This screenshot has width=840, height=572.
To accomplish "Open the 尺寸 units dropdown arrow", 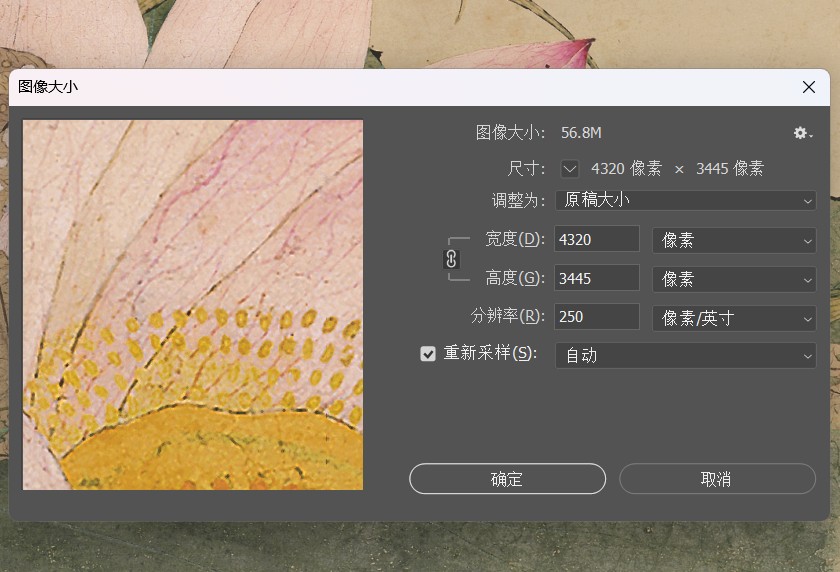I will pos(570,169).
